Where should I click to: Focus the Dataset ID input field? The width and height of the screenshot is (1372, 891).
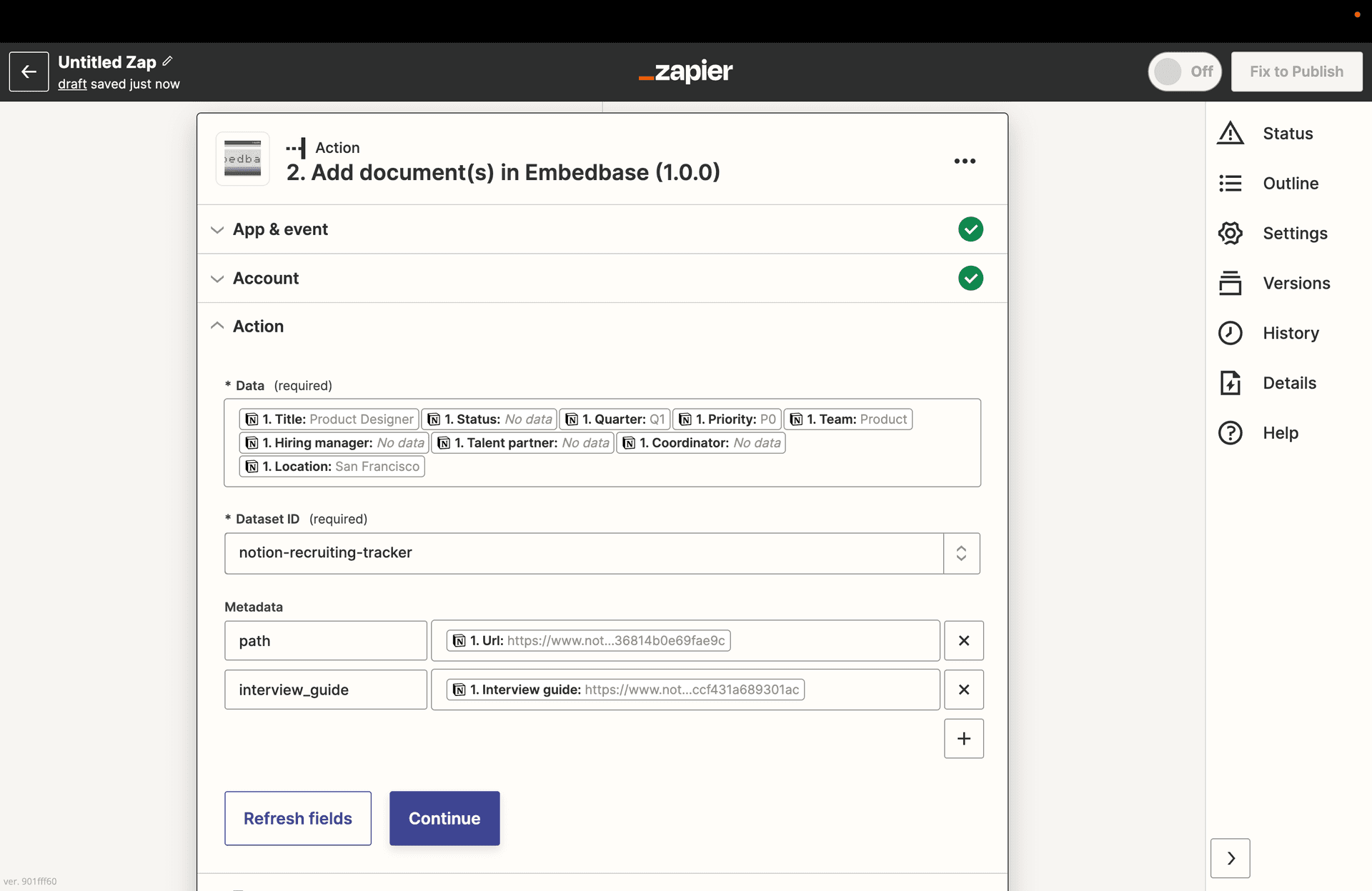point(584,553)
